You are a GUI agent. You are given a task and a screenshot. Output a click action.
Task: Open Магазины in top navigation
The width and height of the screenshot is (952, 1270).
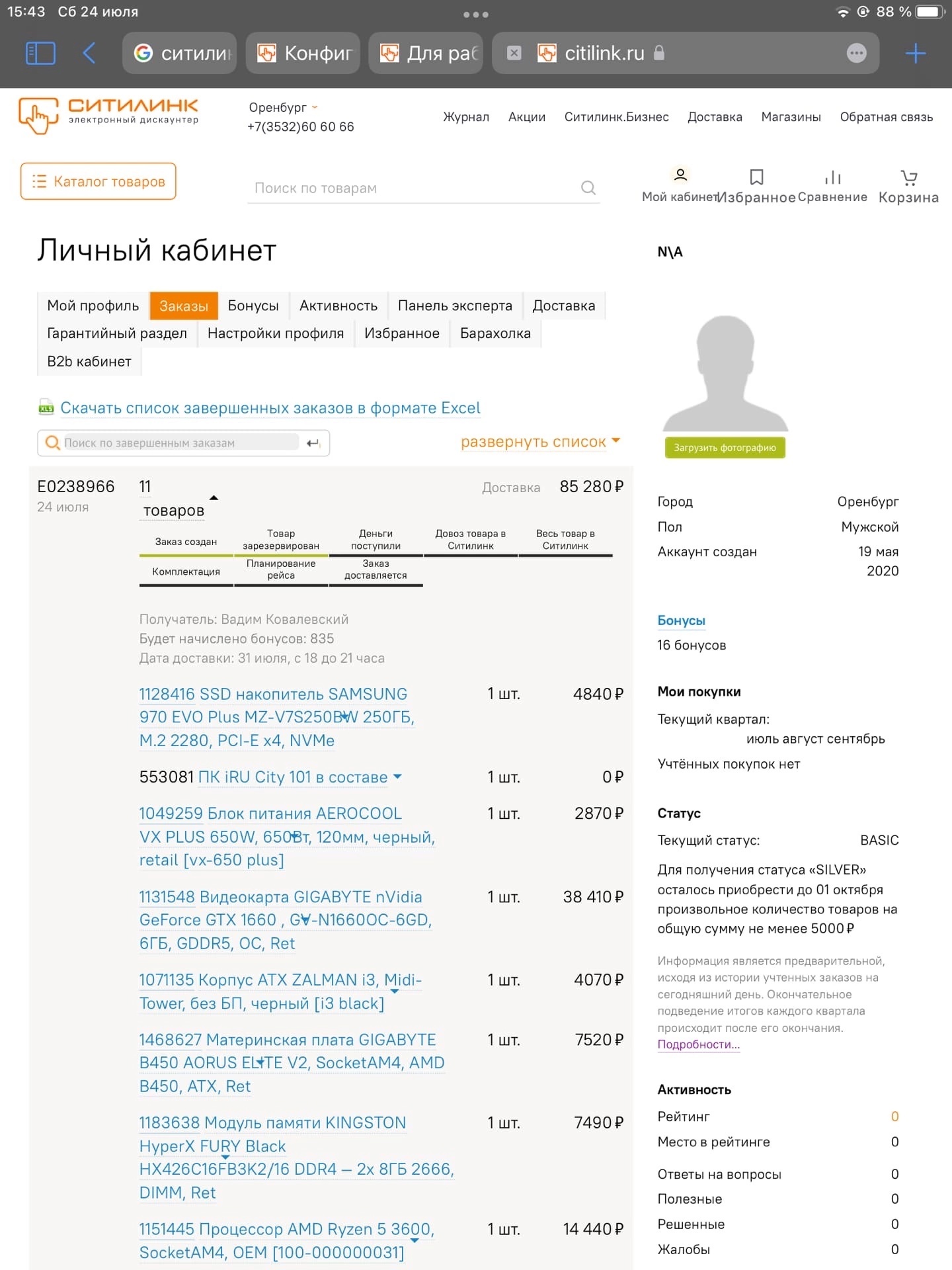tap(791, 117)
